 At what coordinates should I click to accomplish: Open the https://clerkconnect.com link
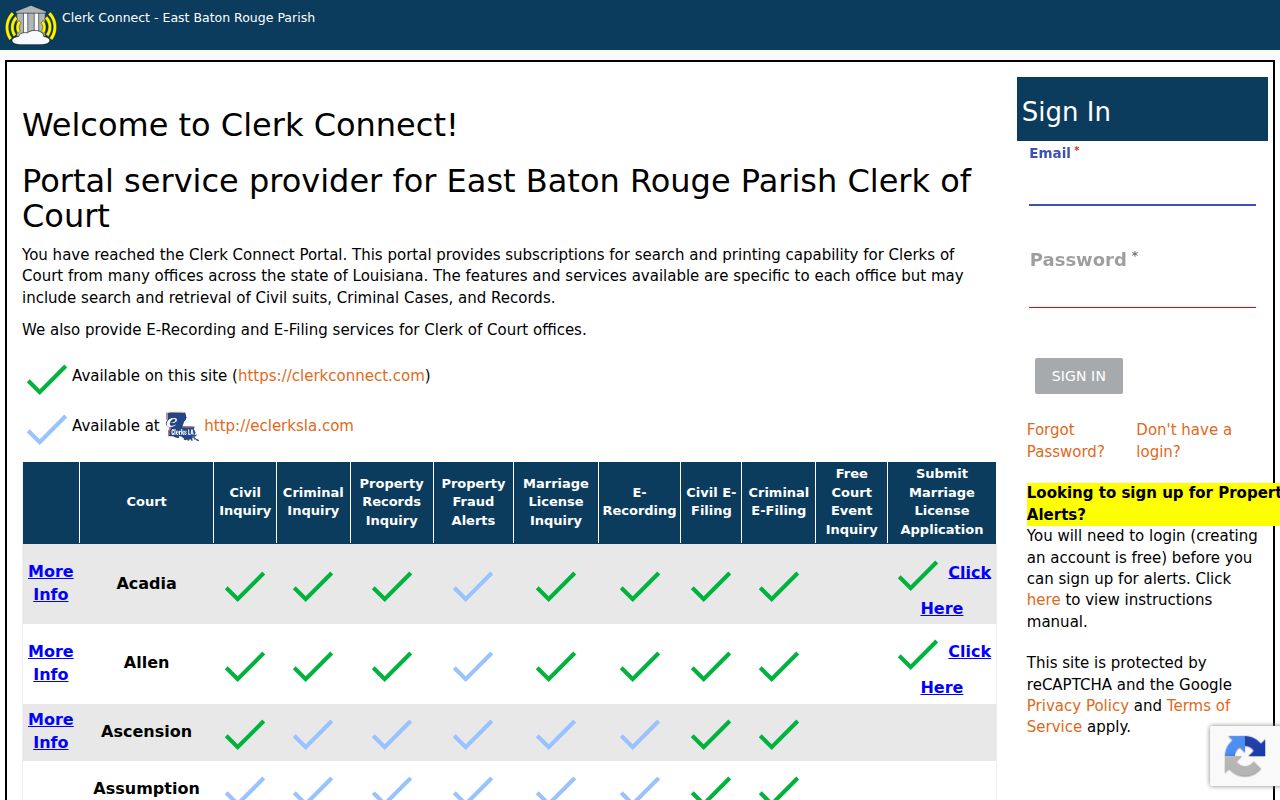point(331,376)
